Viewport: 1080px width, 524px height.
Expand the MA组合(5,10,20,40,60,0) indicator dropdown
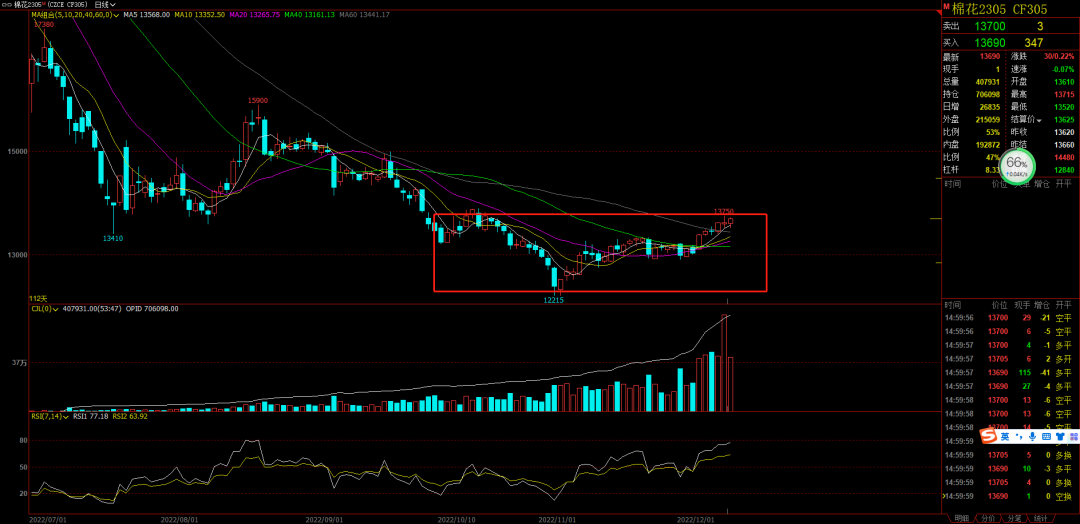[x=115, y=14]
